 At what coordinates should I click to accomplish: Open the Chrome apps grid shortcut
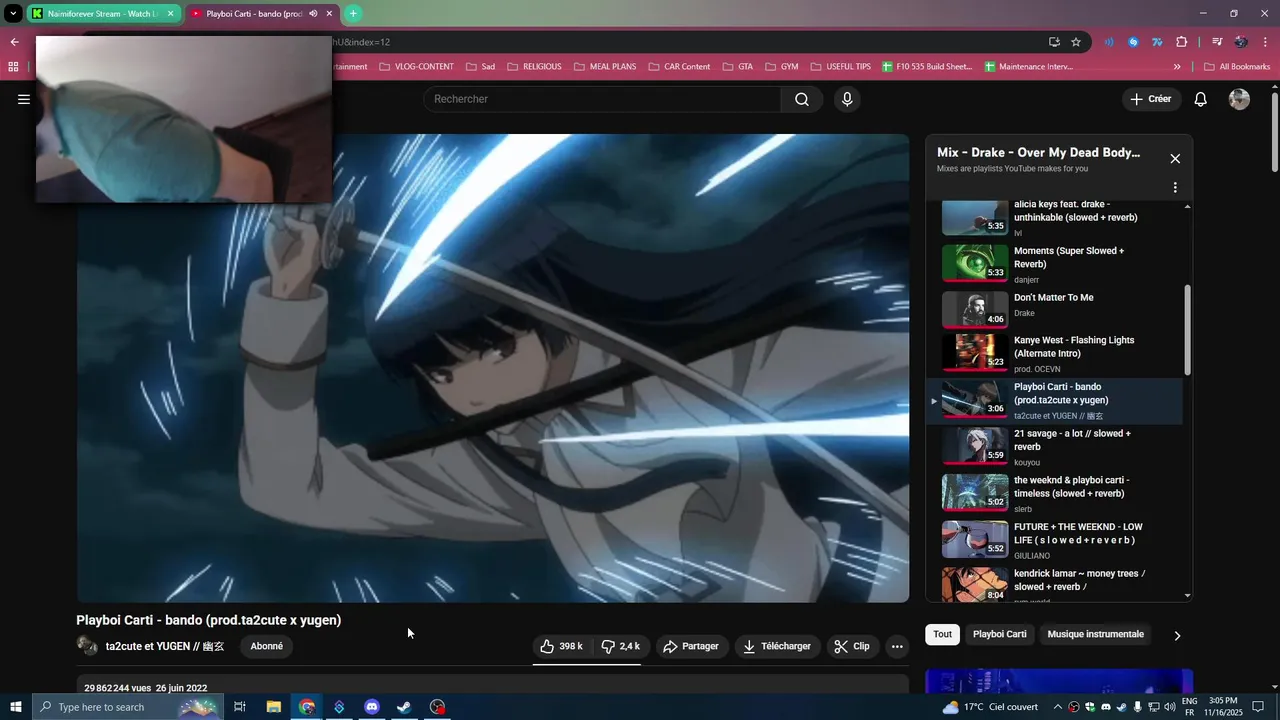[13, 67]
